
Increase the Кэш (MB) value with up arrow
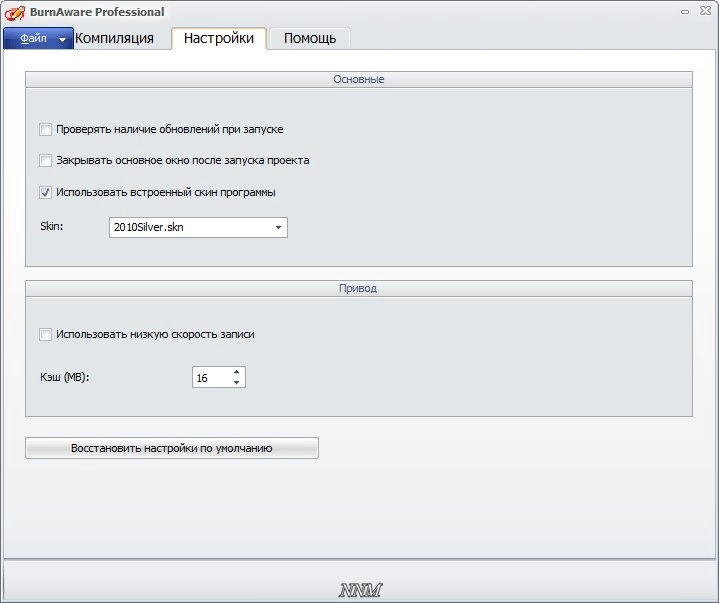[x=236, y=372]
